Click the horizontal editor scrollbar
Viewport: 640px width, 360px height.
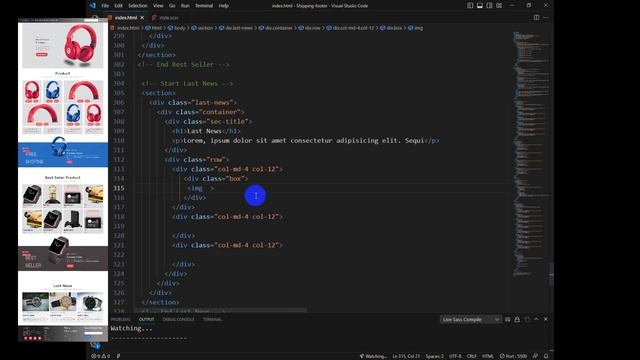(x=221, y=310)
